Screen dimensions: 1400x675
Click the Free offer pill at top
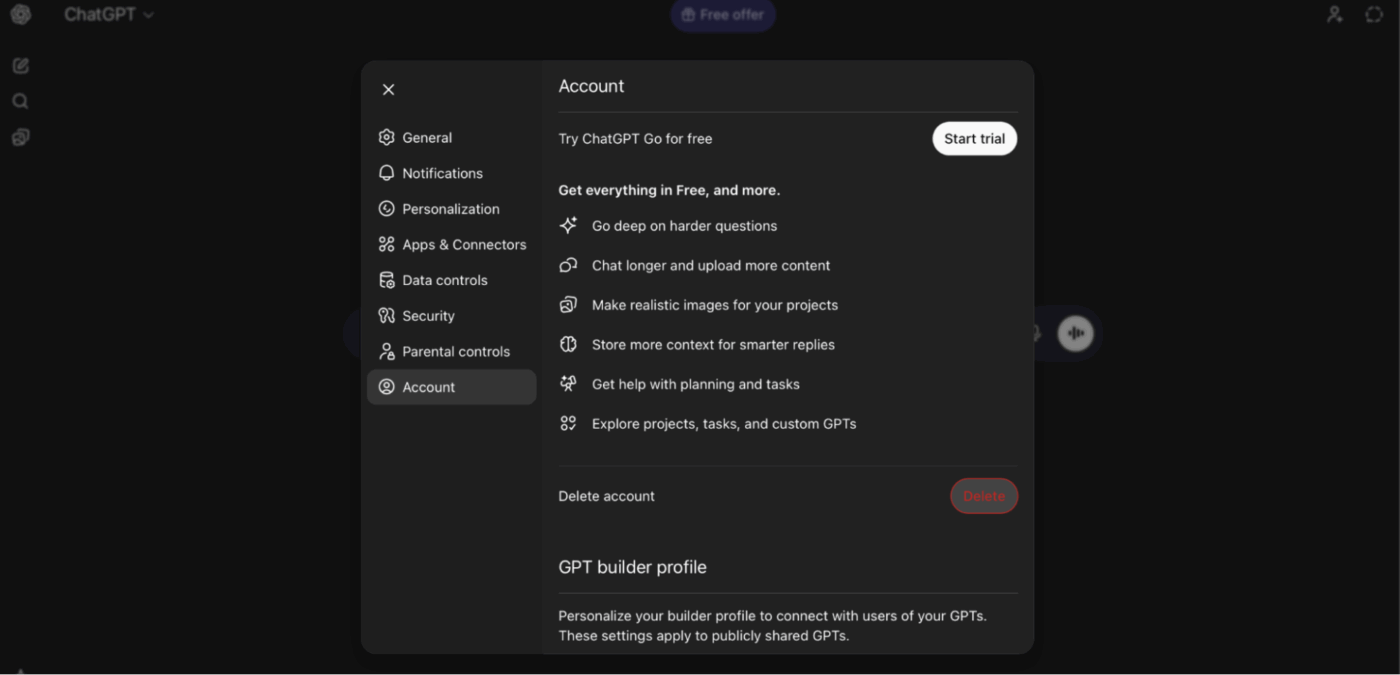click(722, 15)
